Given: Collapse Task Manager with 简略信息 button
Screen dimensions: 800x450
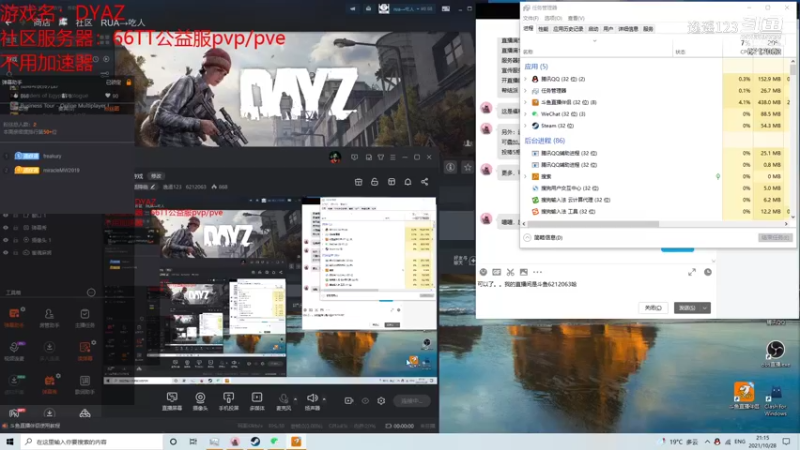Looking at the screenshot, I should (x=543, y=238).
